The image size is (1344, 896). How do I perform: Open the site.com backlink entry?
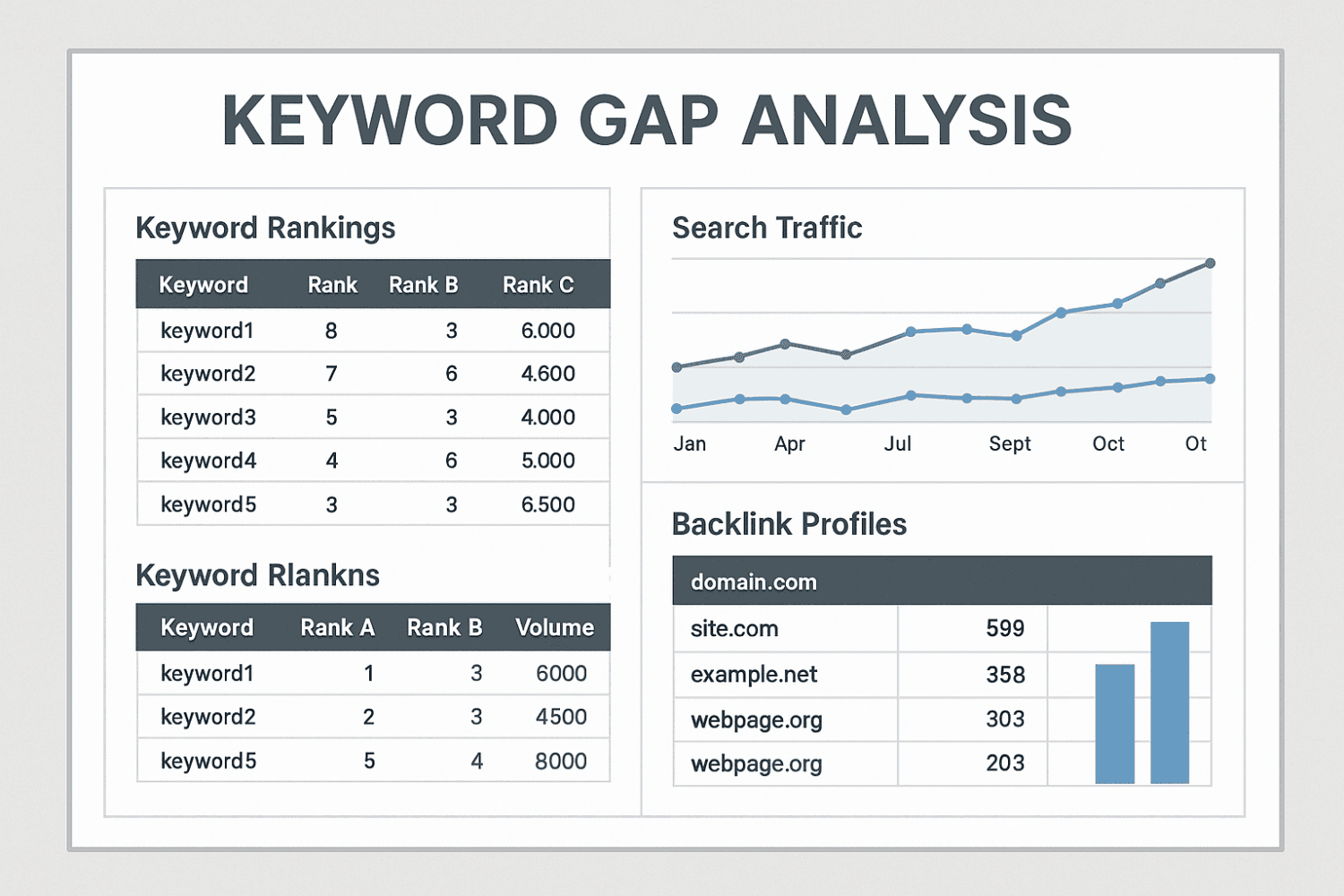point(734,629)
